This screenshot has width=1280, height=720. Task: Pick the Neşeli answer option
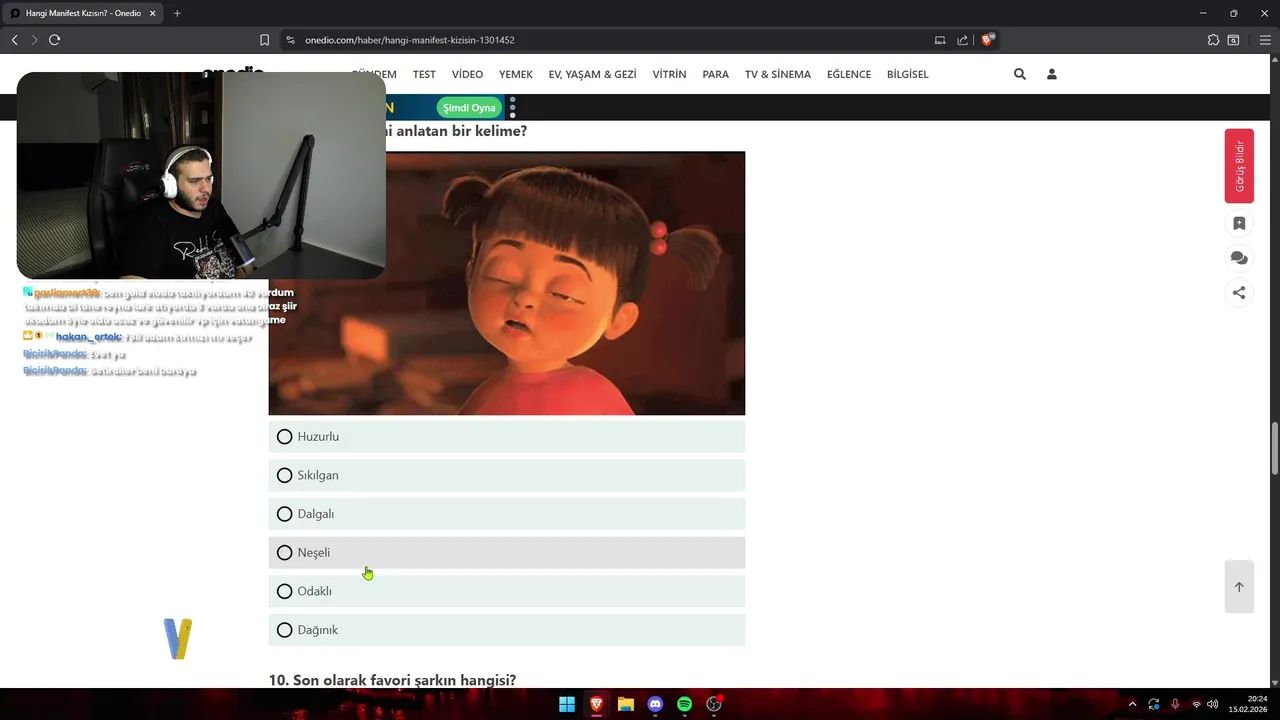[x=506, y=553]
